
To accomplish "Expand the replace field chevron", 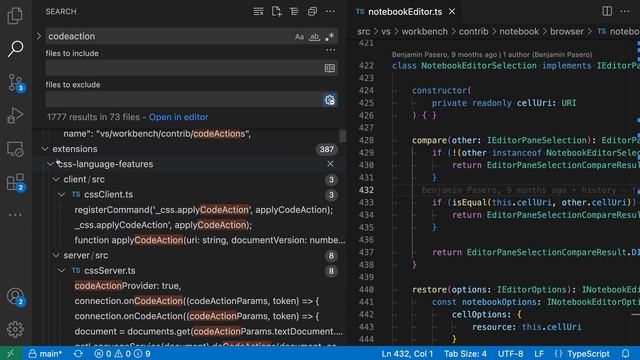I will (39, 36).
